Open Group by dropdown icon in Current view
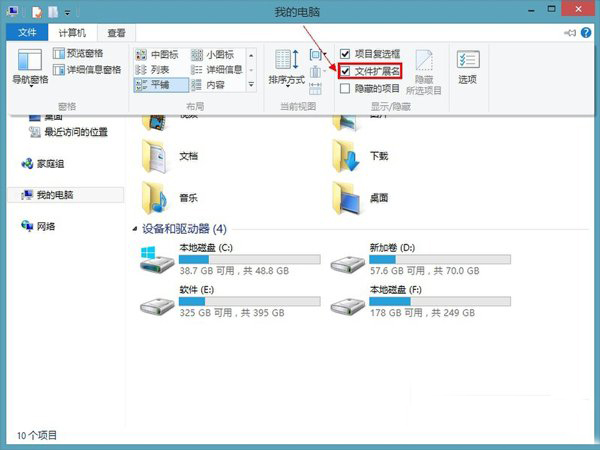This screenshot has height=450, width=600. (x=318, y=55)
